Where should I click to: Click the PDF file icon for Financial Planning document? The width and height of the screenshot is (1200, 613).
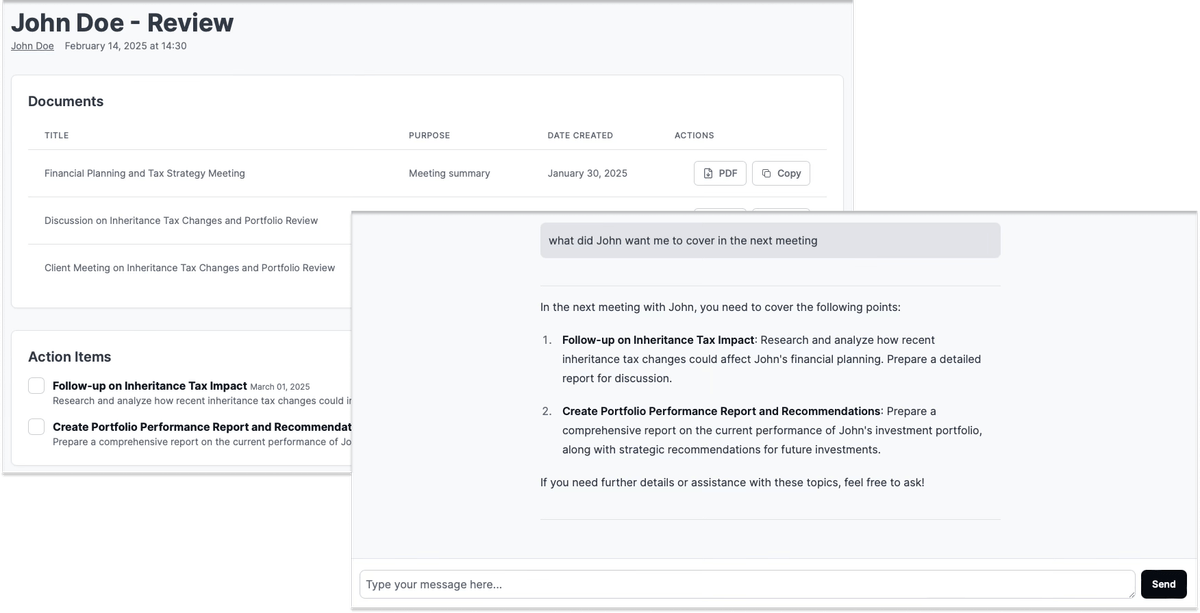coord(708,174)
